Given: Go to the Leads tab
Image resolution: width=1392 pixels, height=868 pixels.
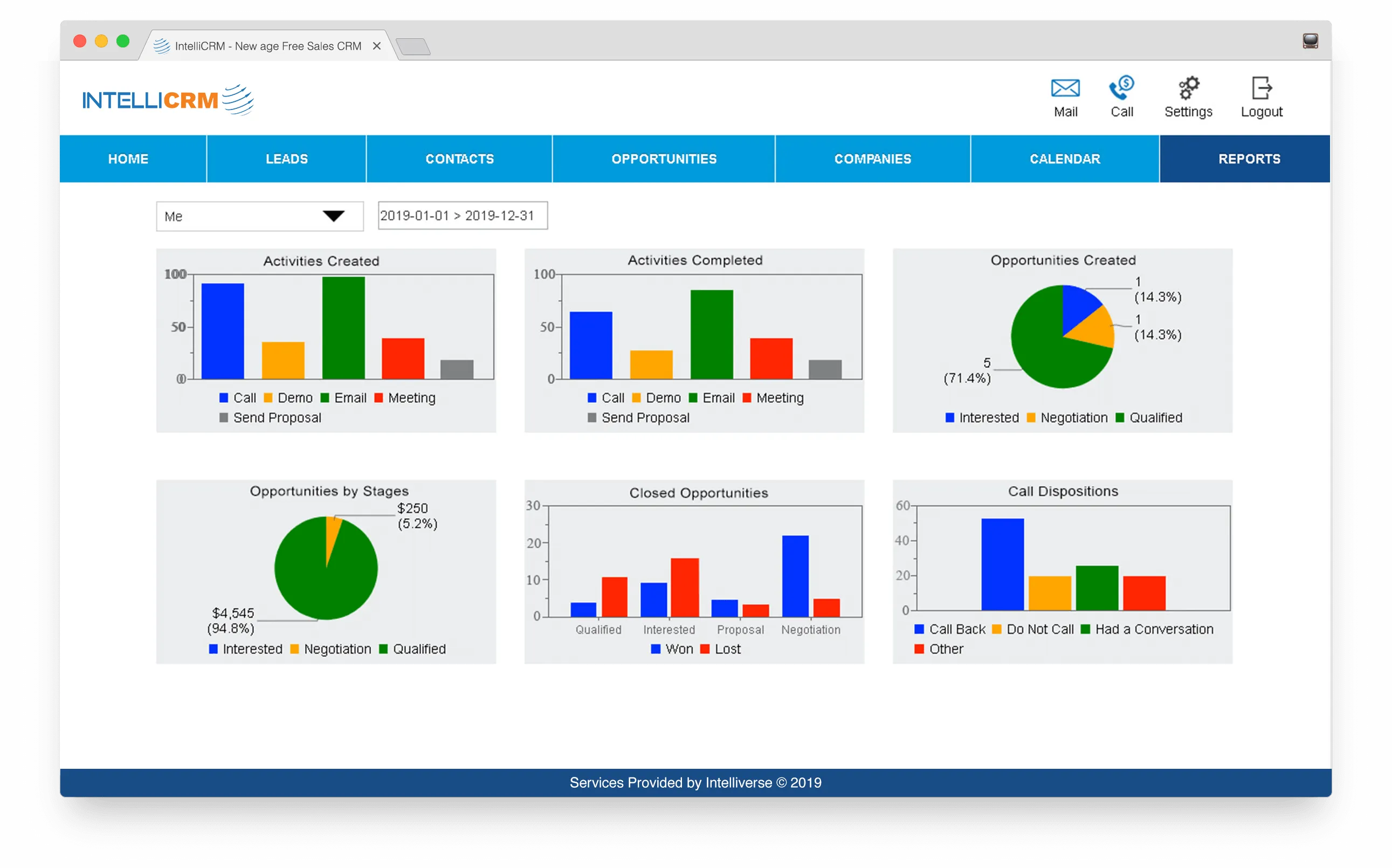Looking at the screenshot, I should 286,159.
